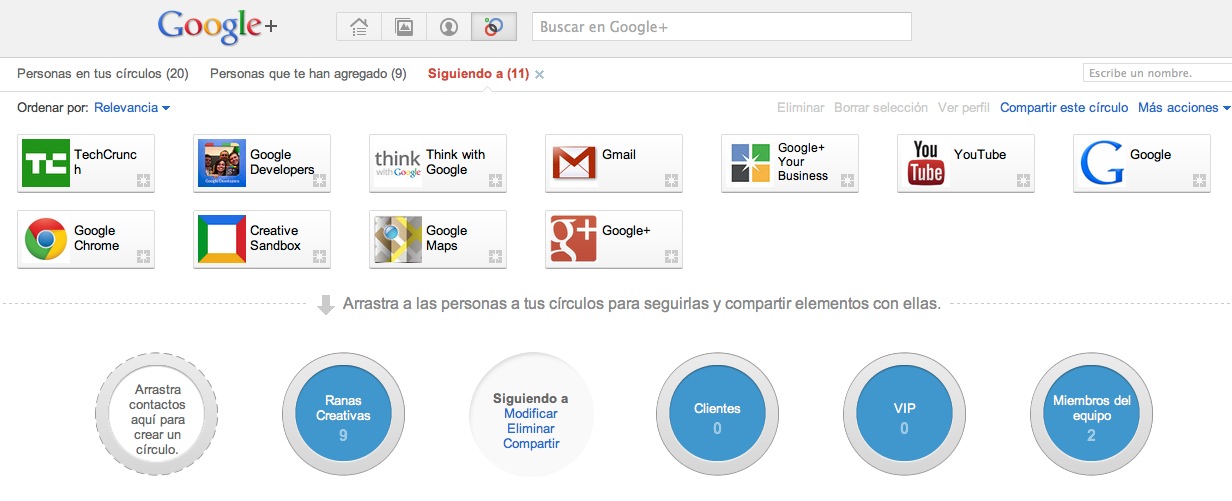1232x501 pixels.
Task: Focus the Buscar en Google+ search field
Action: point(721,27)
